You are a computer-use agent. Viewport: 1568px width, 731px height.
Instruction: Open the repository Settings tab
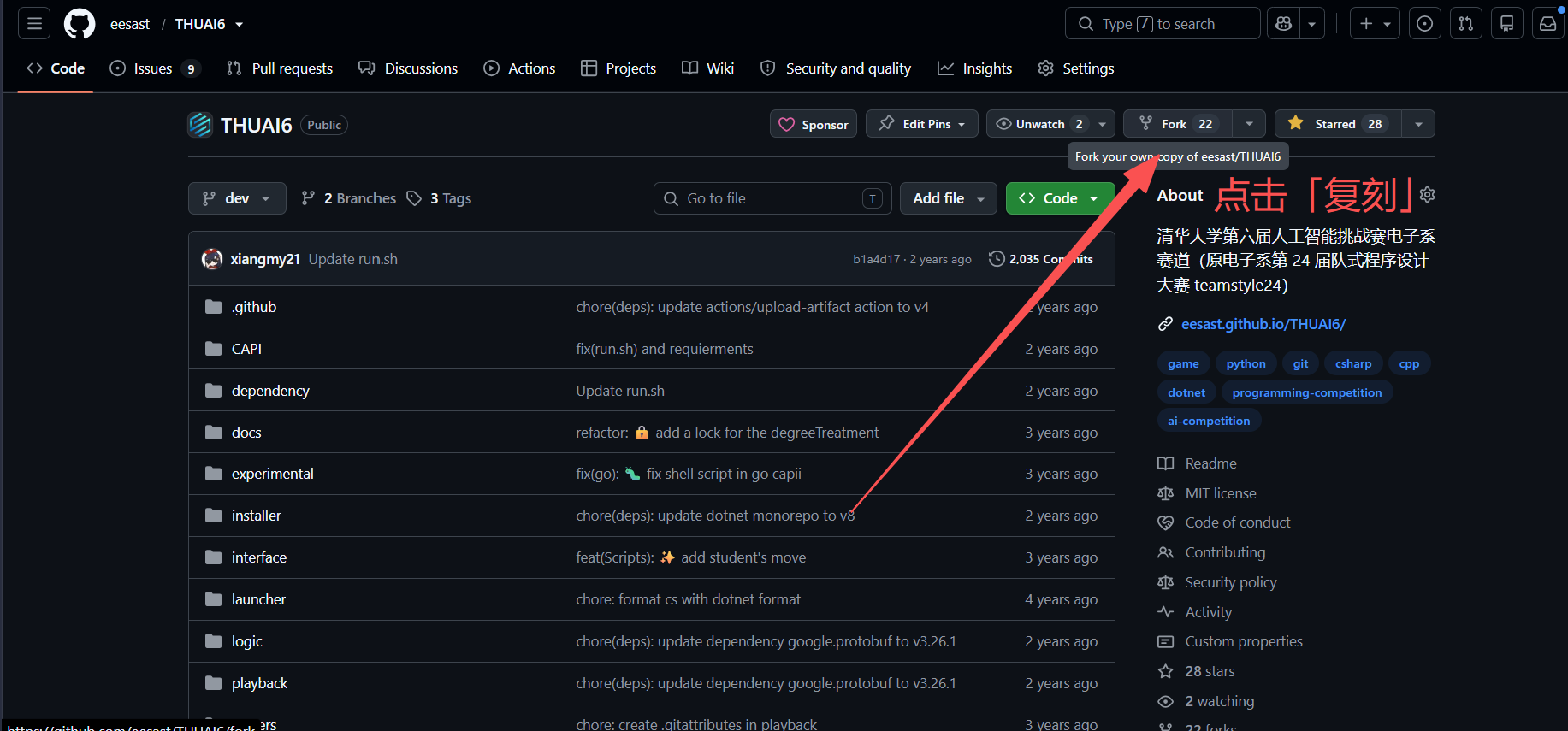pyautogui.click(x=1076, y=68)
